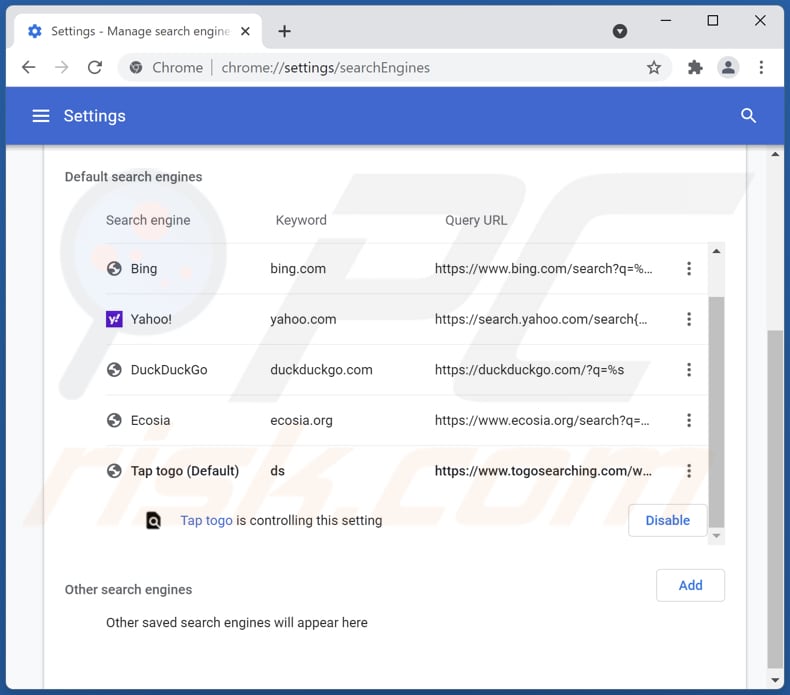
Task: Open the Tap togo extension link
Action: (x=206, y=520)
